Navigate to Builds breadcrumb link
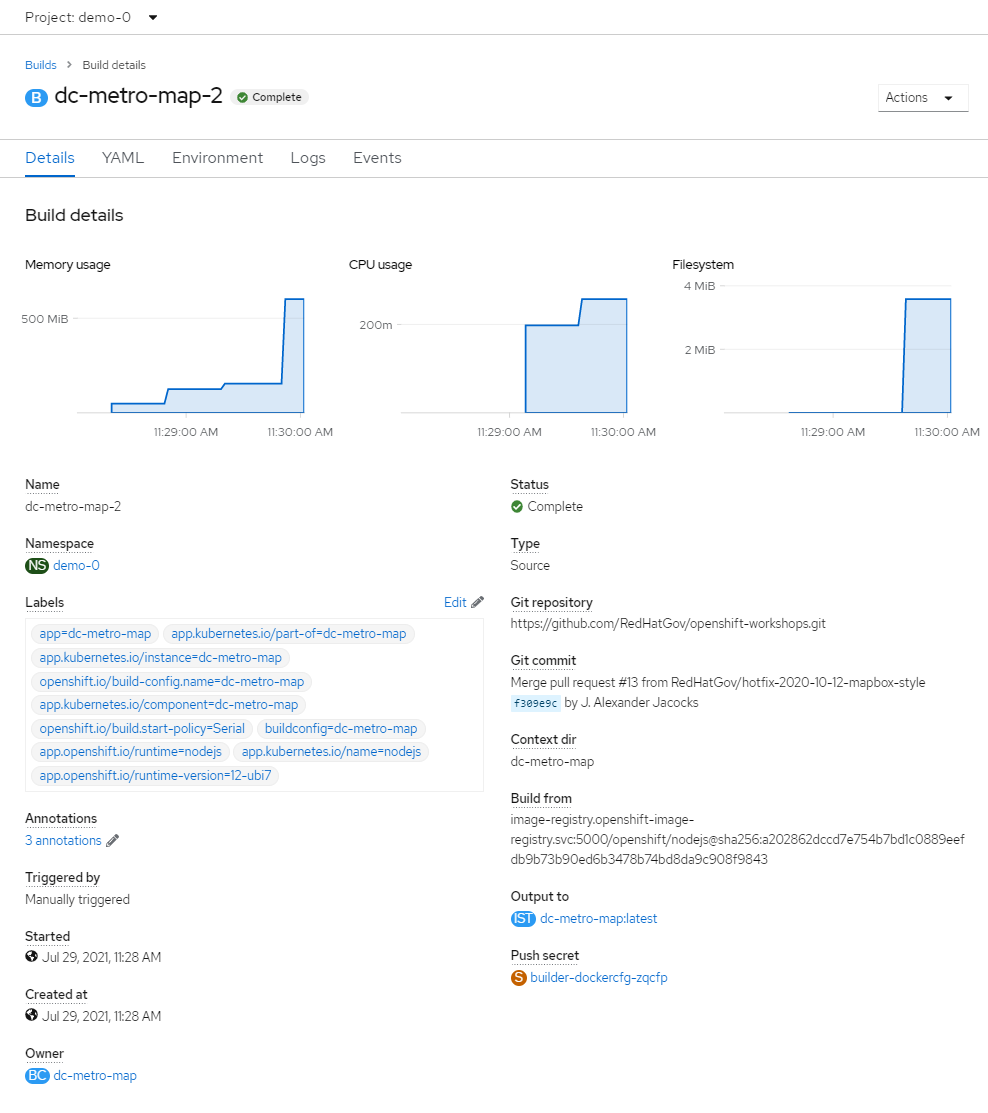 pyautogui.click(x=41, y=65)
